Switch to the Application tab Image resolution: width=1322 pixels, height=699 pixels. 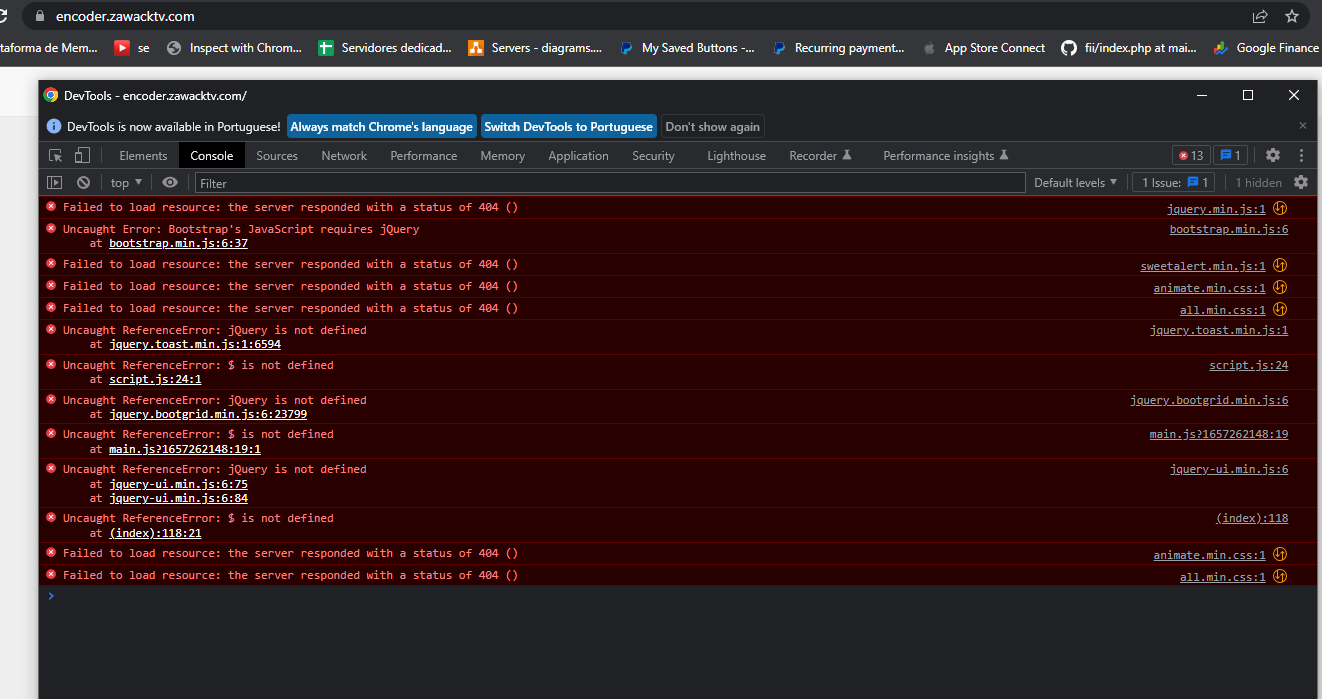click(x=578, y=155)
